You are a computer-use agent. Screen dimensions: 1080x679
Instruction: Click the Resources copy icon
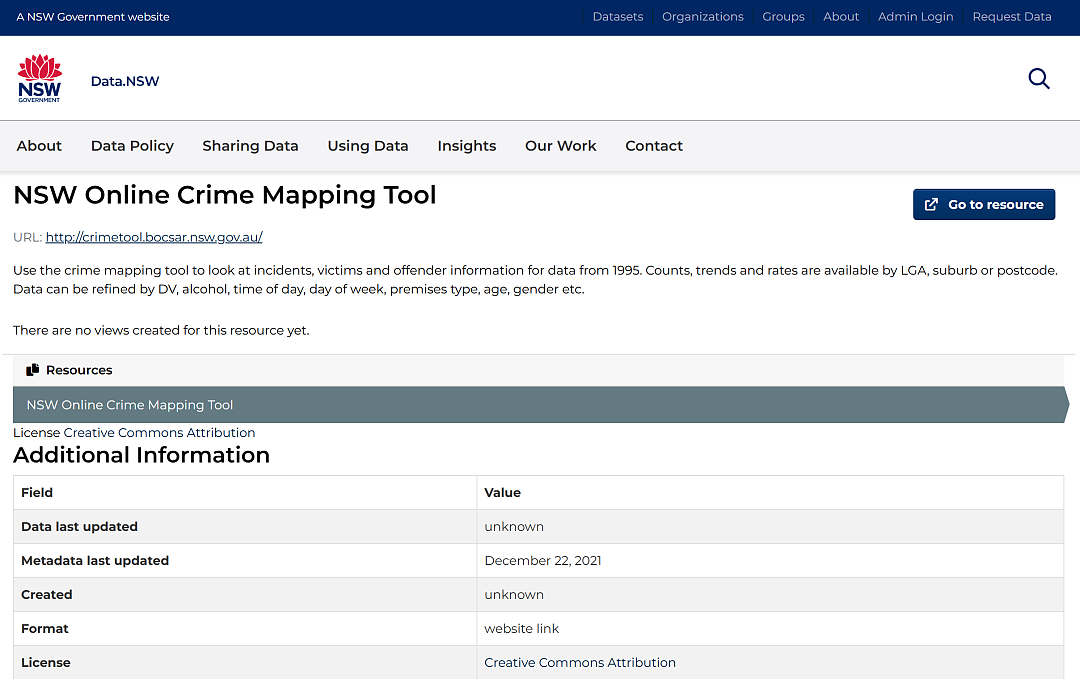pos(32,370)
